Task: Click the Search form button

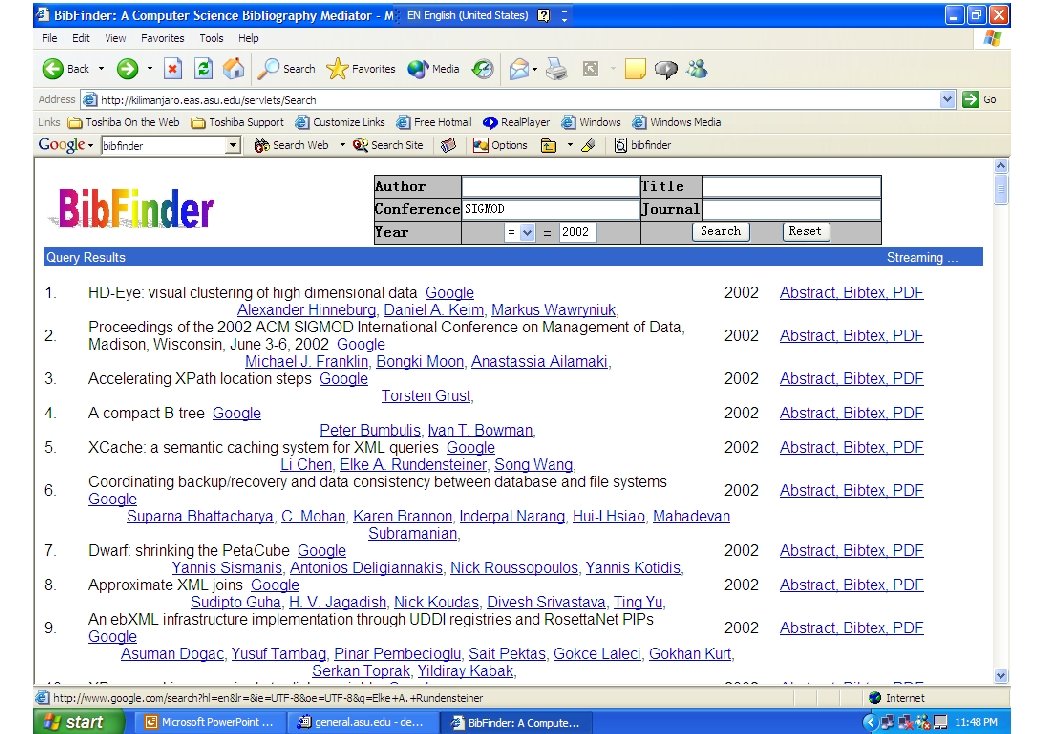Action: [721, 231]
